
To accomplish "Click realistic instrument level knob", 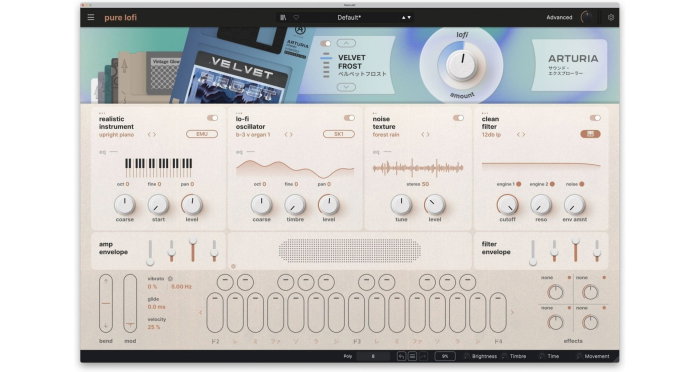I will (x=192, y=205).
